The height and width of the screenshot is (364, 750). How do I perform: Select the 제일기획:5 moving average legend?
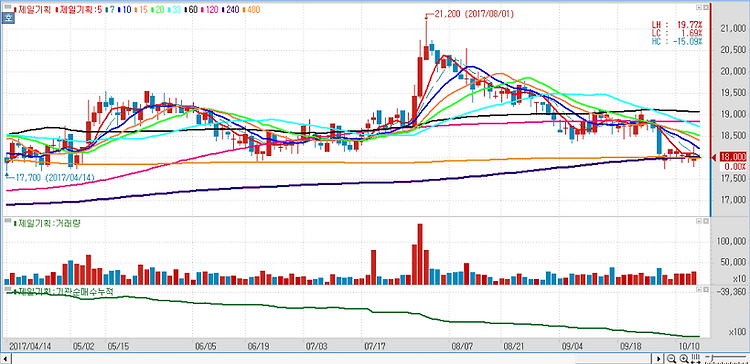pyautogui.click(x=79, y=10)
